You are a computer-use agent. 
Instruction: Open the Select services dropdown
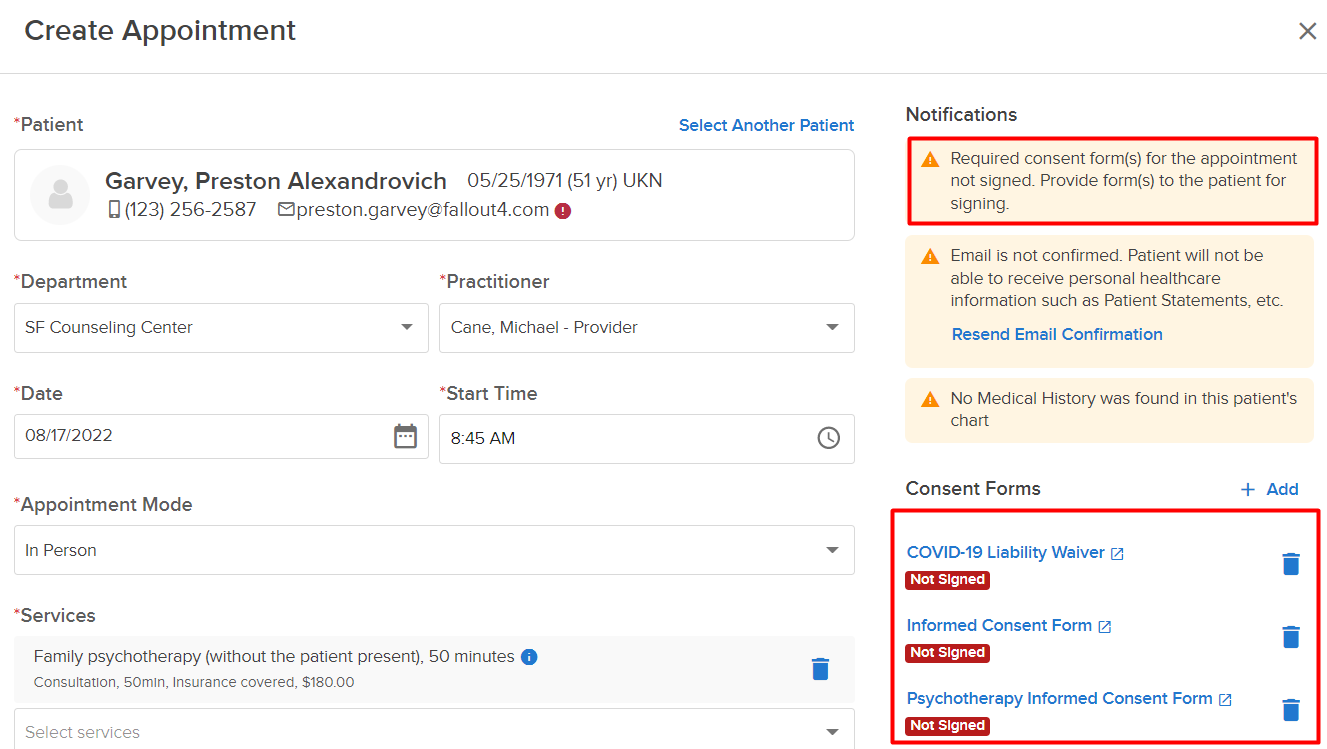[x=434, y=731]
